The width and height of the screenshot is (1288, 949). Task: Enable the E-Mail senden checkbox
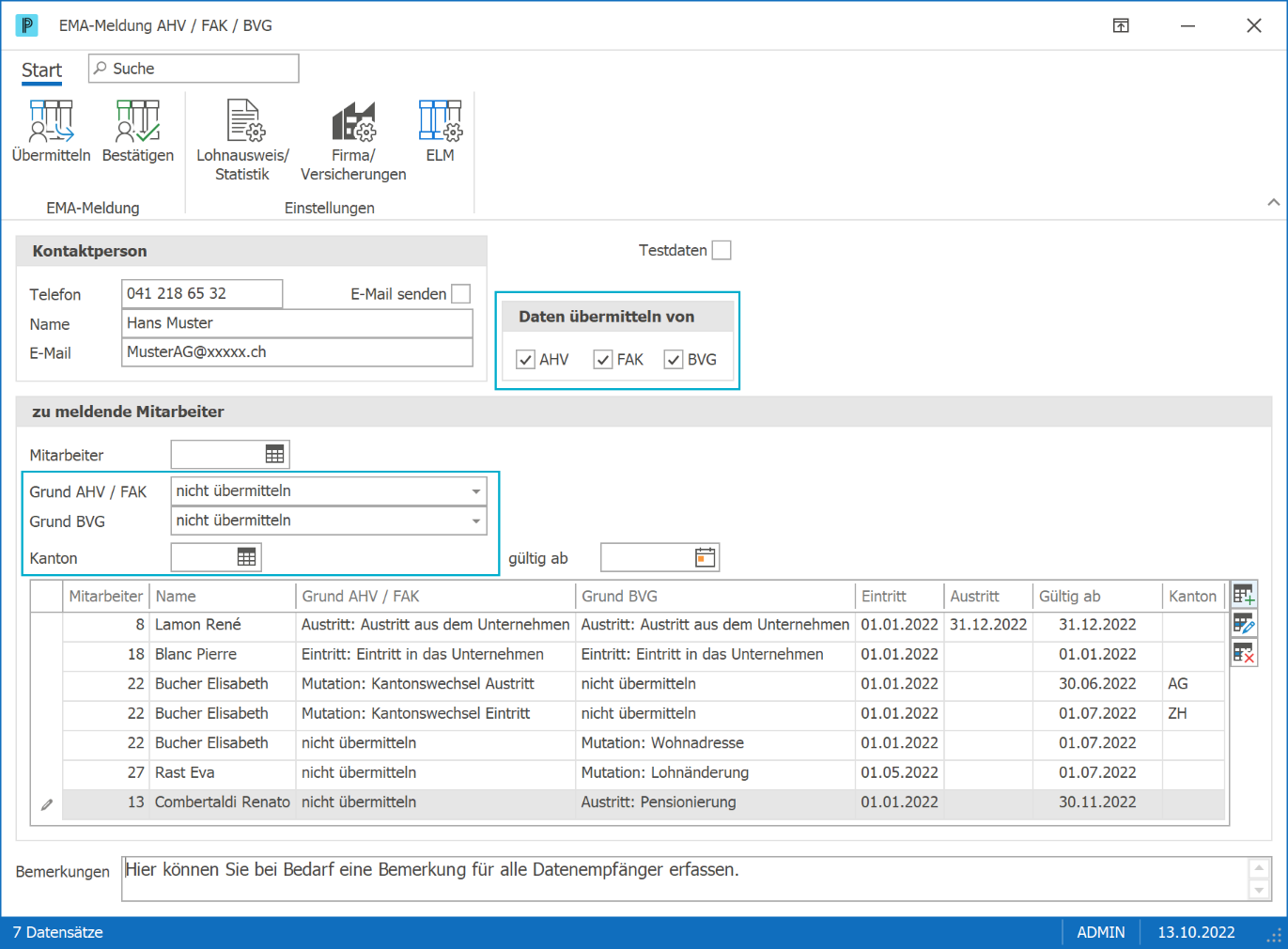pos(460,294)
